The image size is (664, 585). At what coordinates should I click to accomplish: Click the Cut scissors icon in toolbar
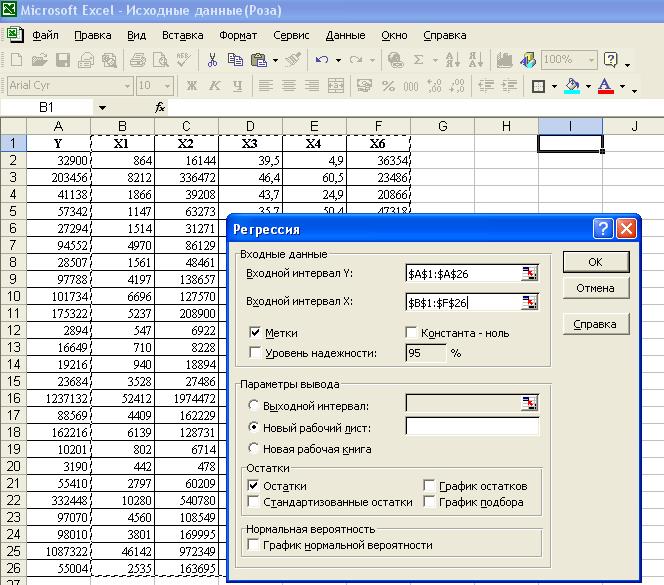click(x=213, y=60)
